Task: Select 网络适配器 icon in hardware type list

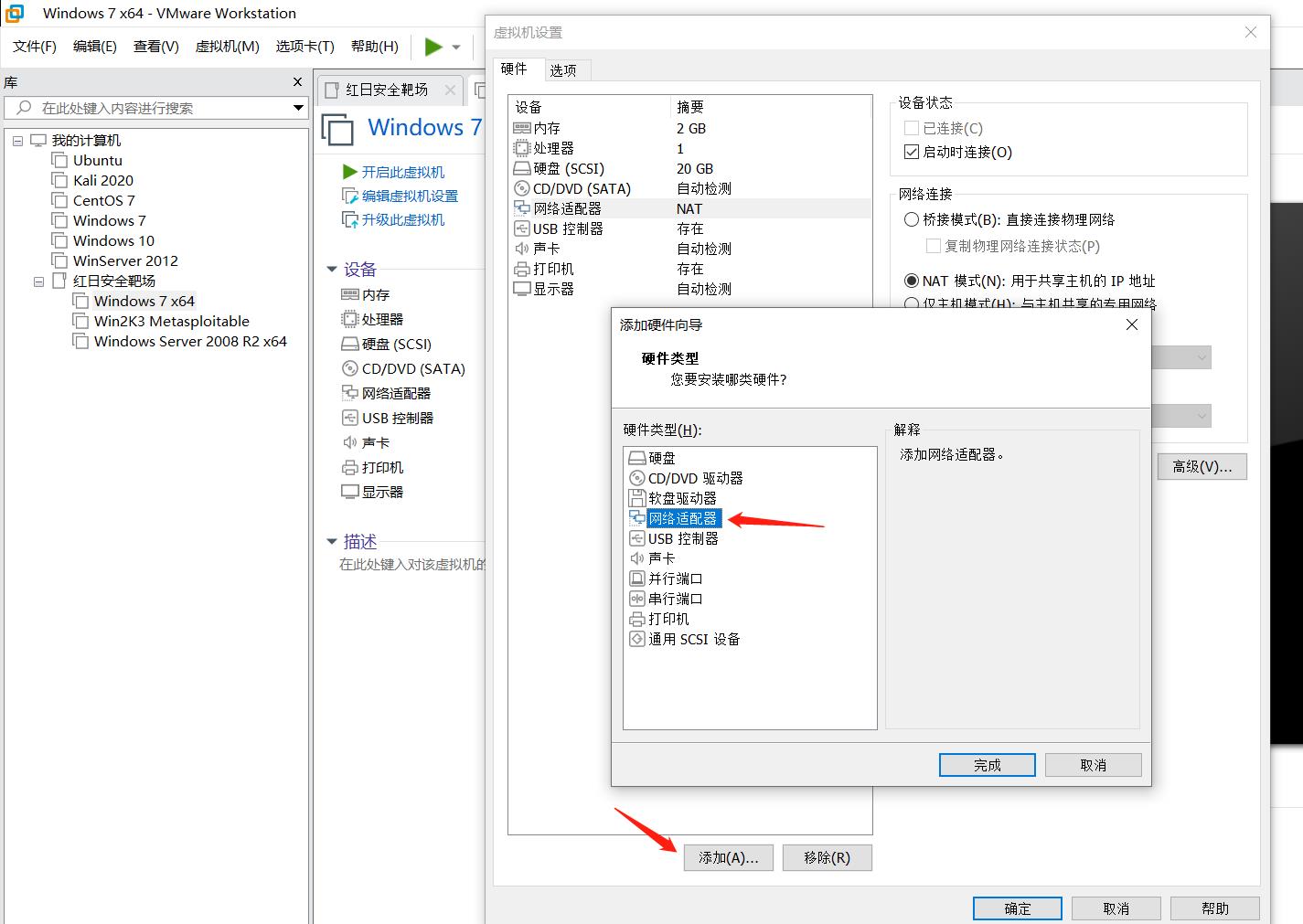Action: (637, 518)
